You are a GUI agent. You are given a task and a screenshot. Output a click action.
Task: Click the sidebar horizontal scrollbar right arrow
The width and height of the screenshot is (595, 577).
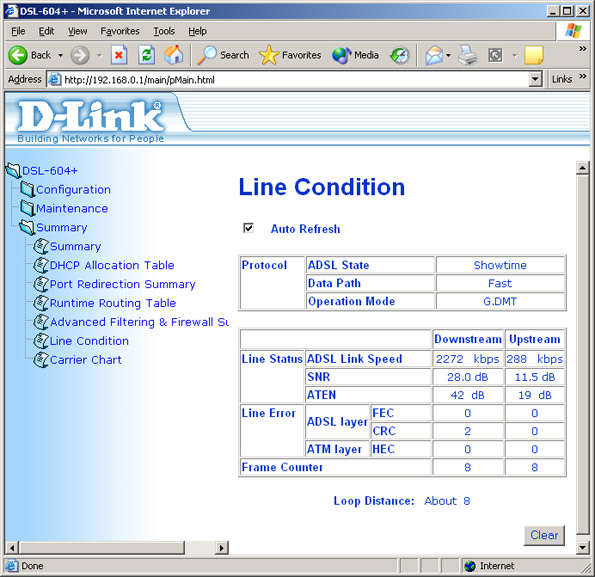pyautogui.click(x=222, y=547)
